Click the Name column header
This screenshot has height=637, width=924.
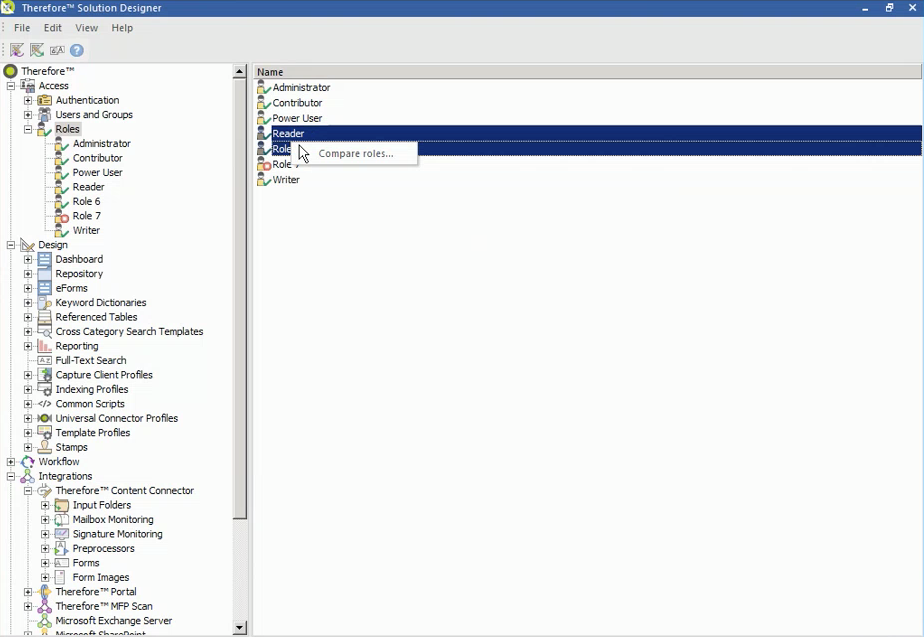268,71
